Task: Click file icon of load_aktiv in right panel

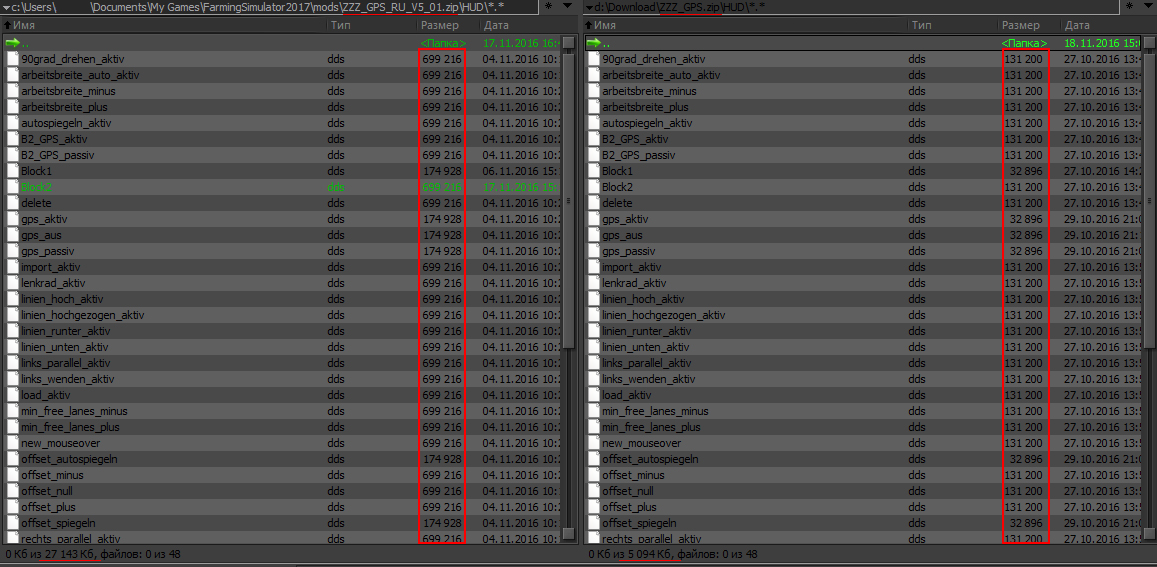Action: click(x=593, y=395)
